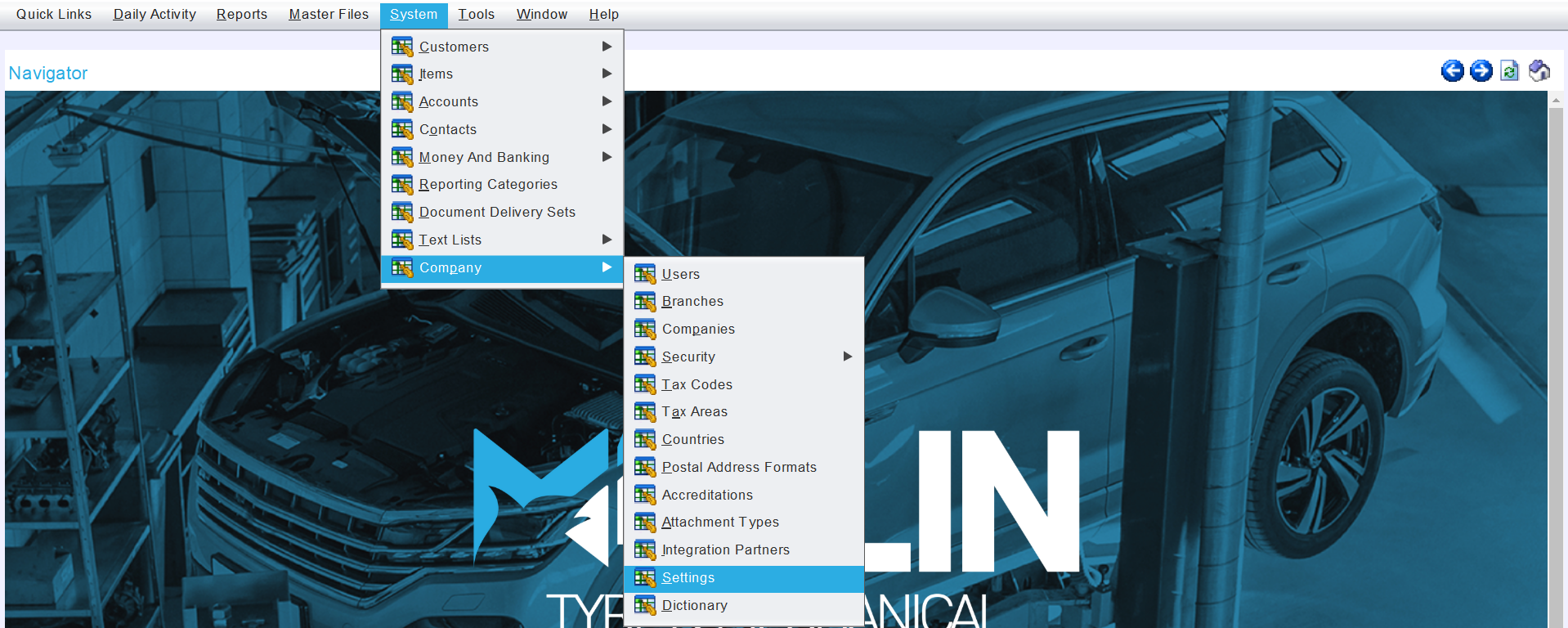Select Attachment Types in Company submenu
The height and width of the screenshot is (628, 1568).
tap(744, 523)
